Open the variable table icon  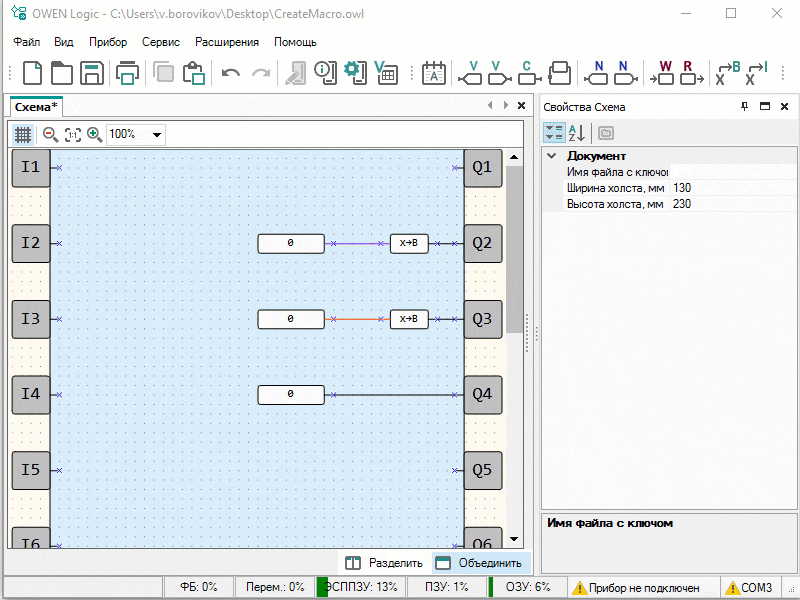[x=385, y=73]
